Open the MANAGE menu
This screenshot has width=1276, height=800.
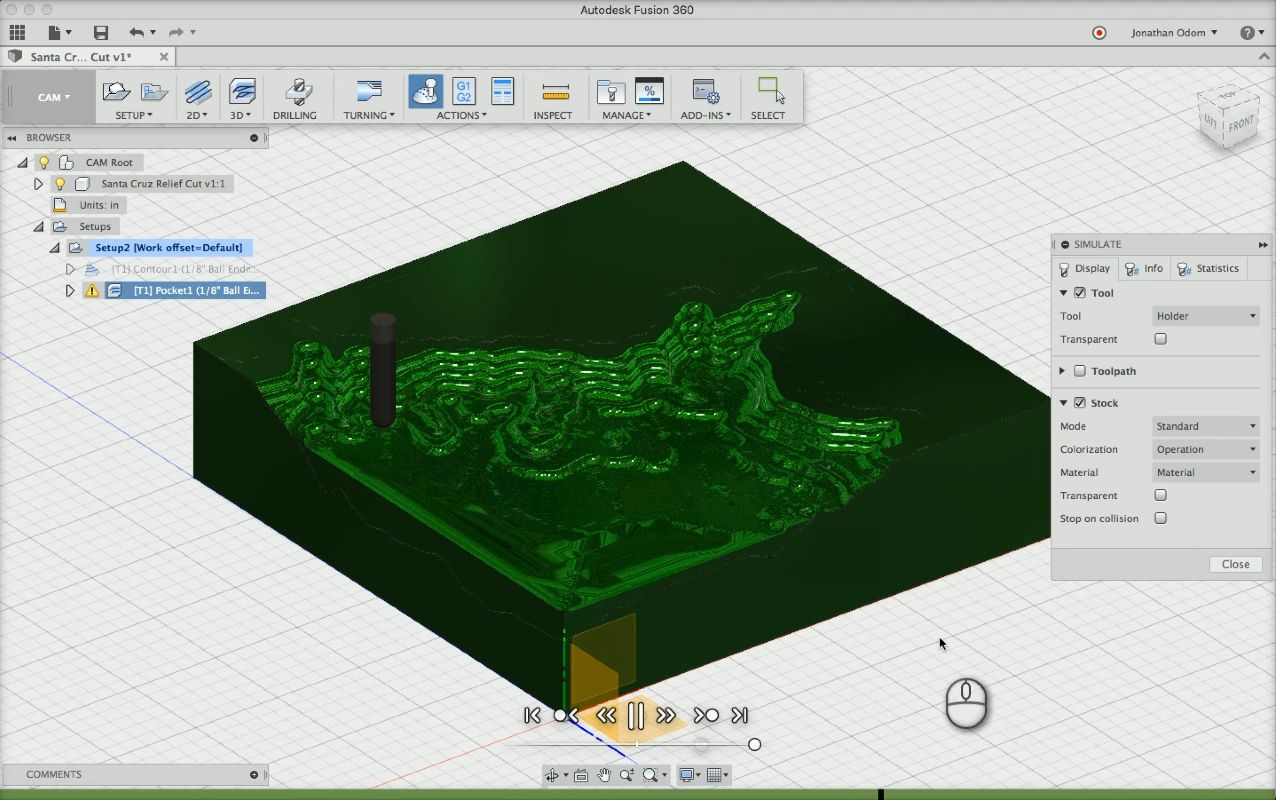[x=627, y=115]
